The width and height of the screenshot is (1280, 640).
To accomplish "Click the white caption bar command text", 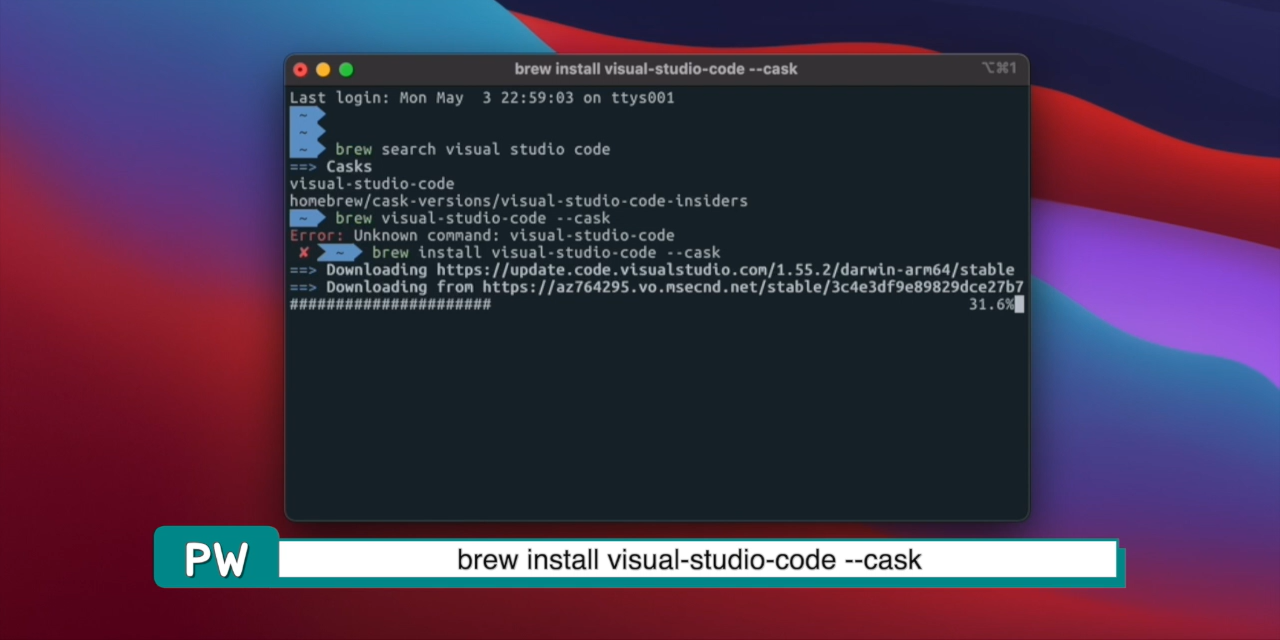I will click(x=689, y=559).
